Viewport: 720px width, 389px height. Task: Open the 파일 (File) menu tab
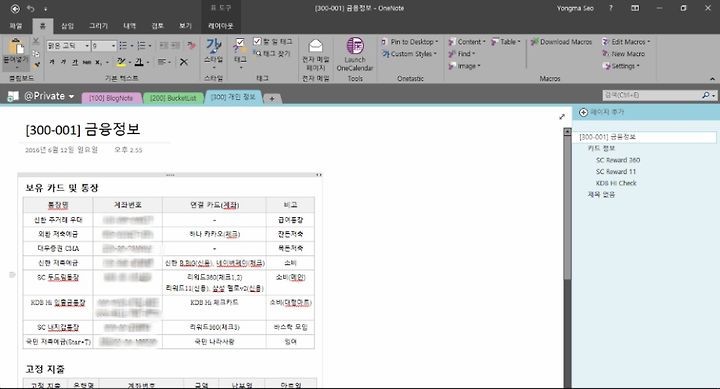[x=16, y=26]
